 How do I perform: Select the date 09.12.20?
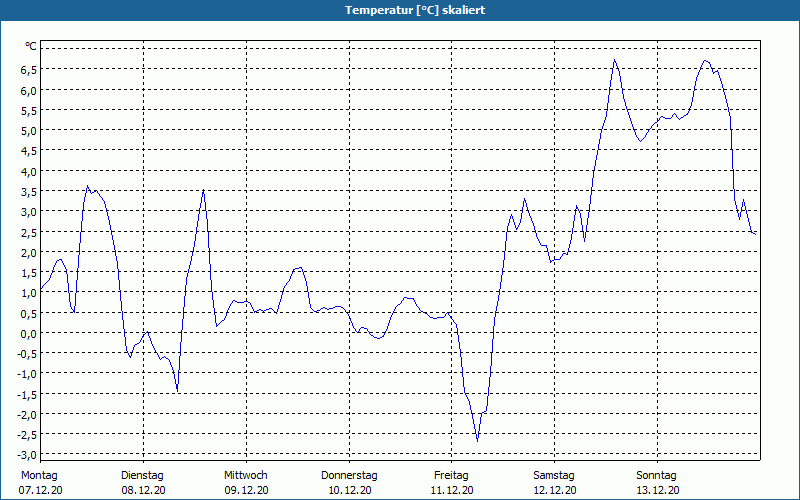coord(246,490)
